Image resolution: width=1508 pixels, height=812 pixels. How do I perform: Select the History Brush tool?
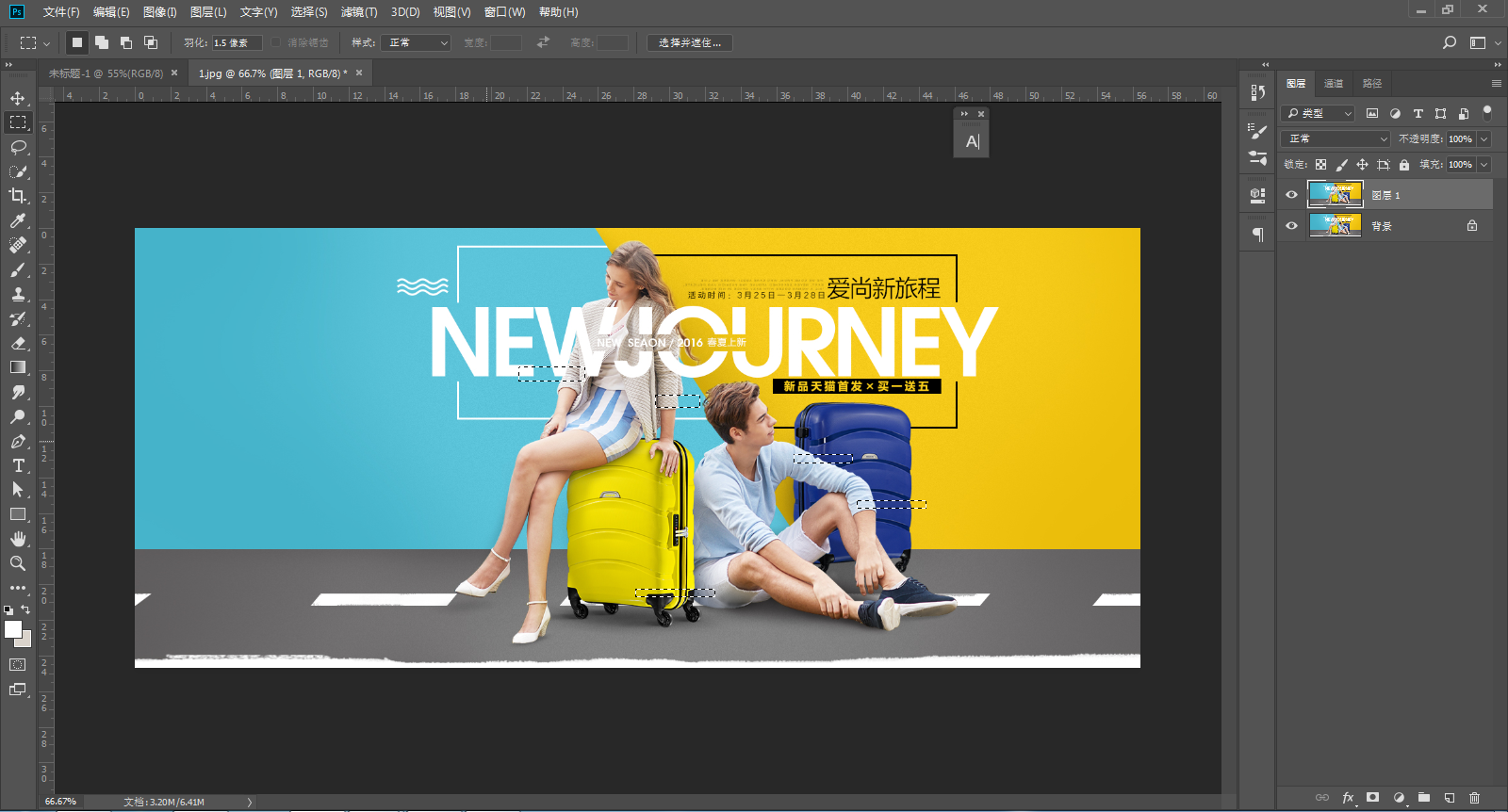click(18, 318)
